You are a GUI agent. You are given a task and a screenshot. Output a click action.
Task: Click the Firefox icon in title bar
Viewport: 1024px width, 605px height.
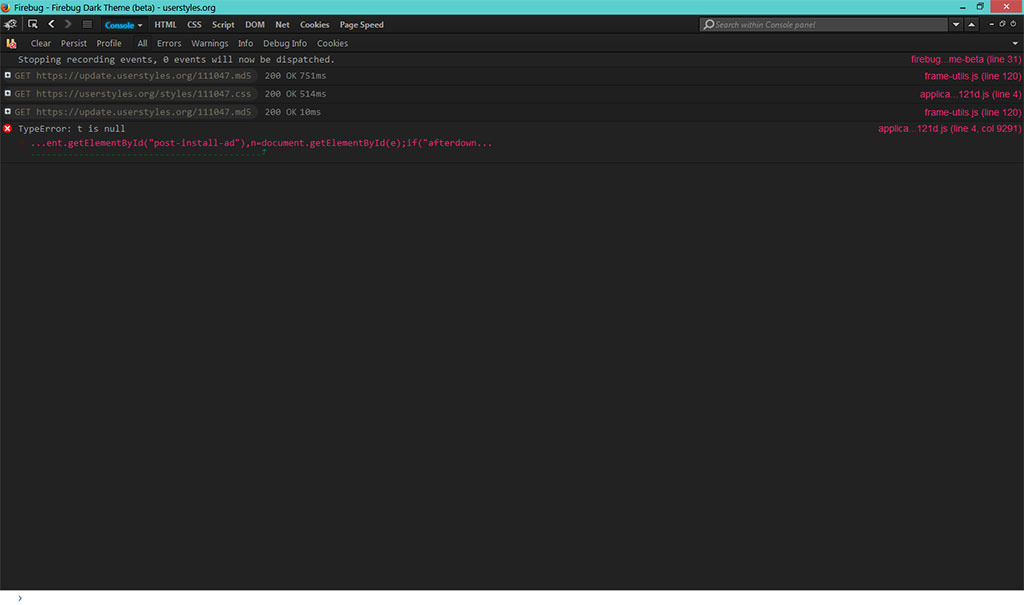[6, 7]
